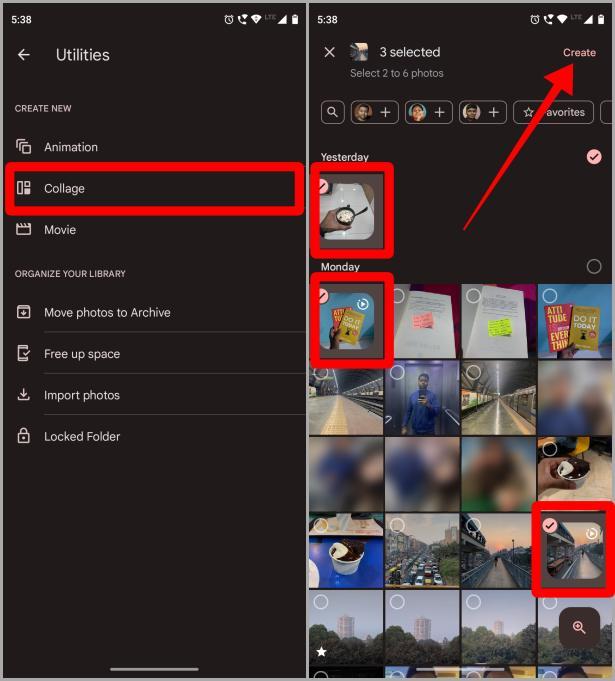Screen dimensions: 615x681
Task: Tap the Collage layout icon
Action: pos(23,188)
